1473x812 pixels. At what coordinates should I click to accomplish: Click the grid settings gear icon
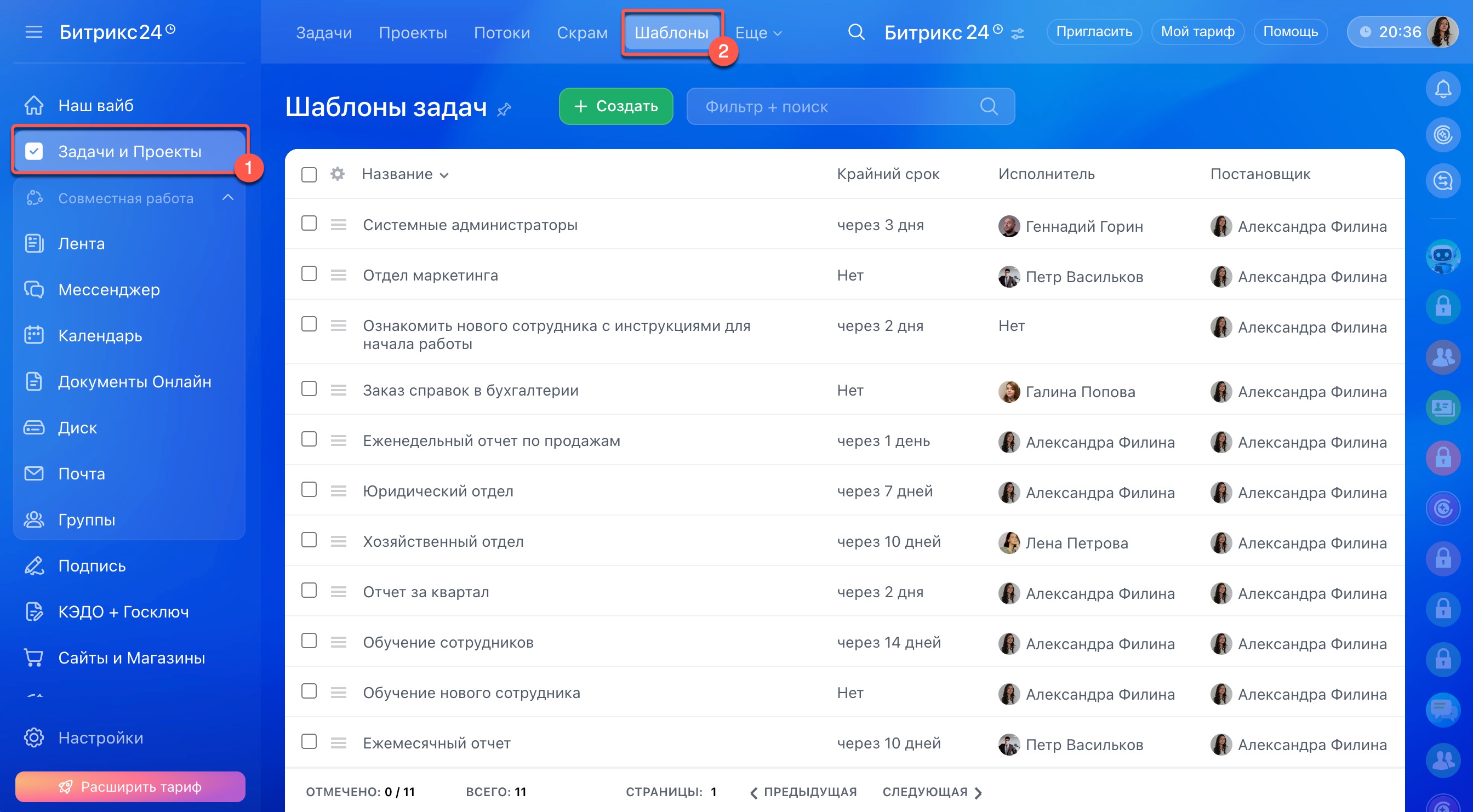[x=338, y=174]
